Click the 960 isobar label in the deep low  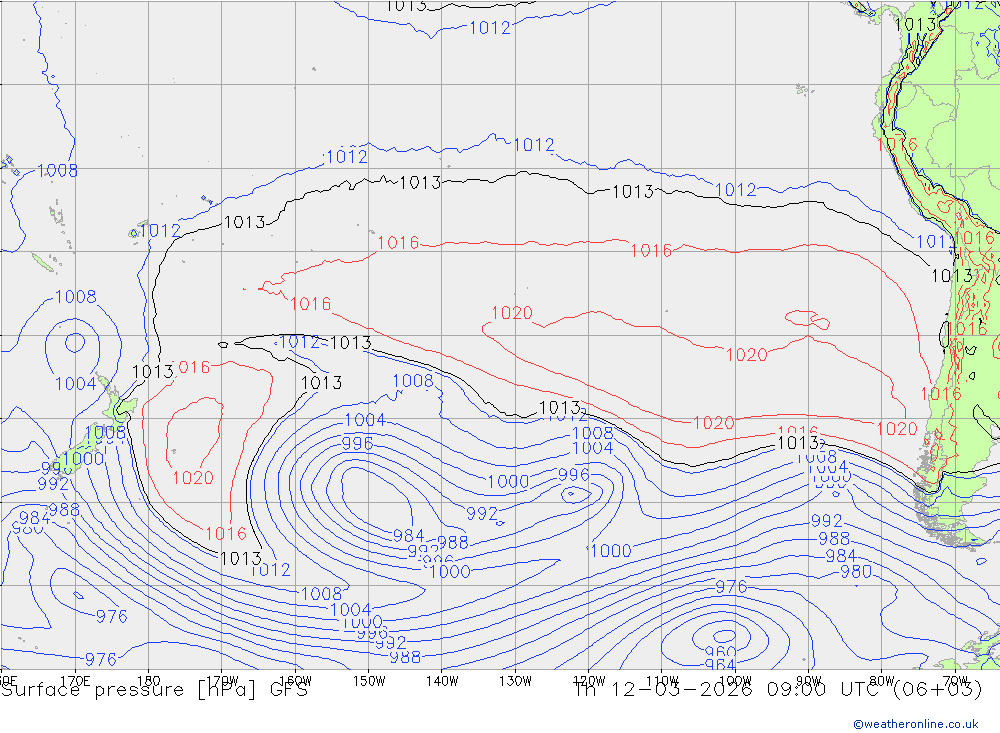721,653
